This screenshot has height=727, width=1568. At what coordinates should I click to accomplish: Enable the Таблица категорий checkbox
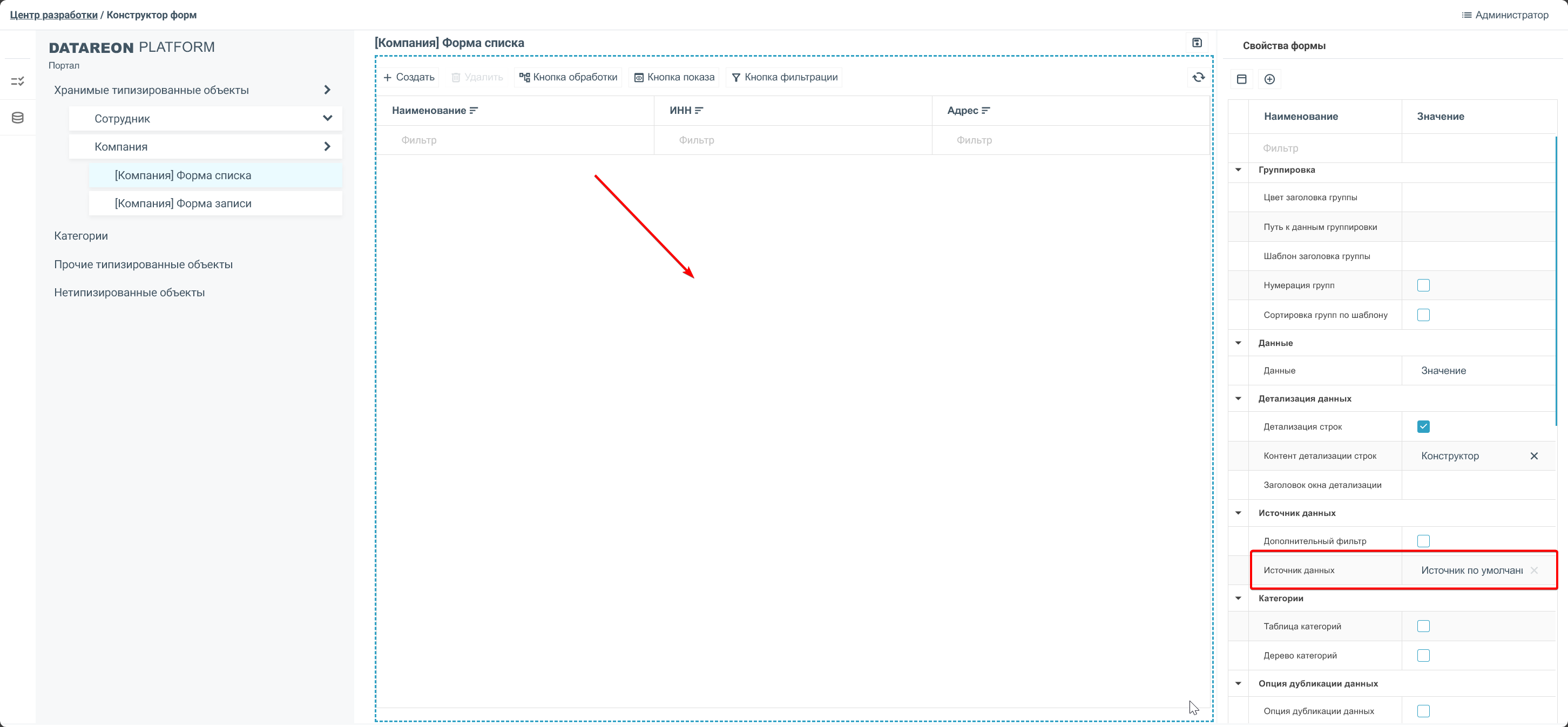(1423, 626)
